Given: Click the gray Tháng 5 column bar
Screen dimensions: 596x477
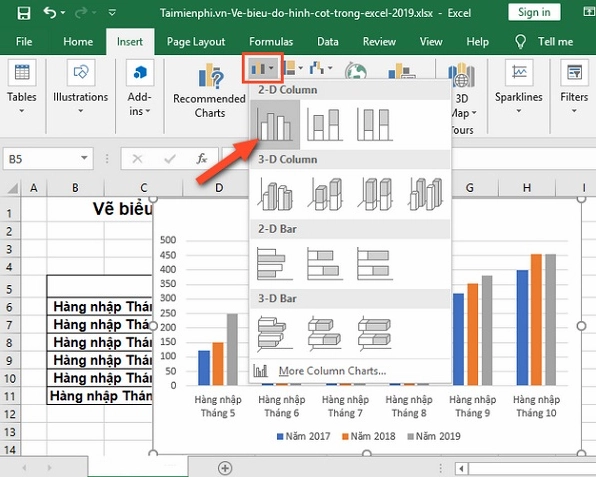Looking at the screenshot, I should point(232,350).
